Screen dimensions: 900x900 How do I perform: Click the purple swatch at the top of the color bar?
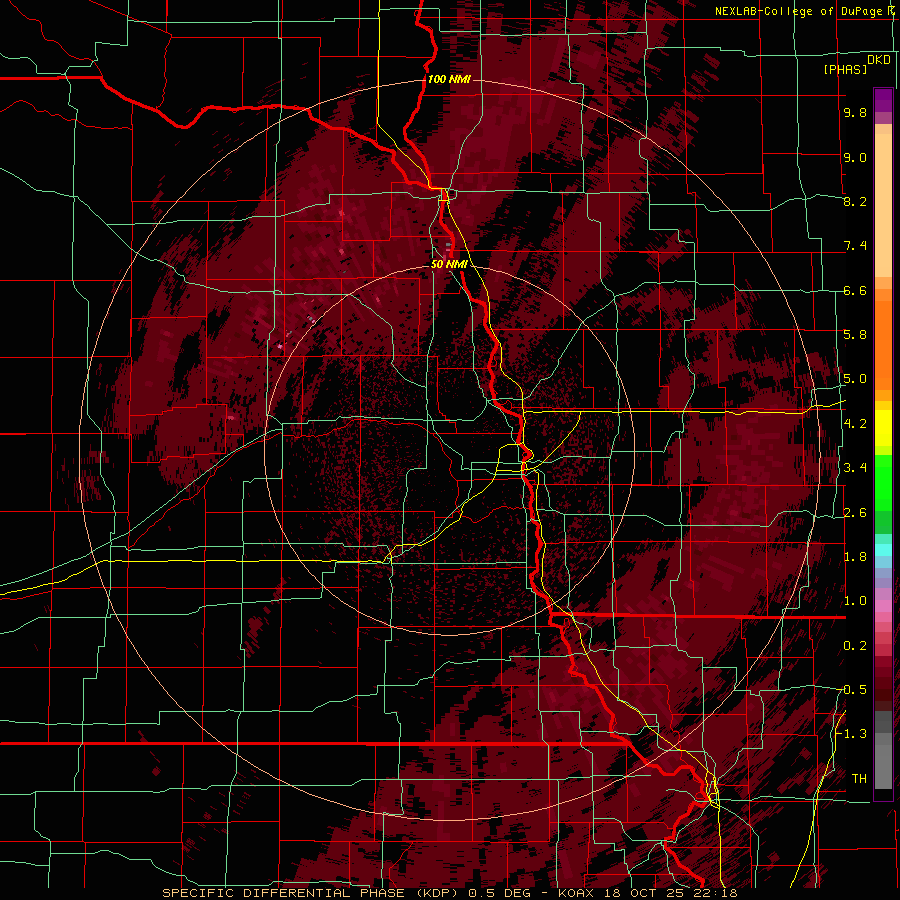coord(883,100)
